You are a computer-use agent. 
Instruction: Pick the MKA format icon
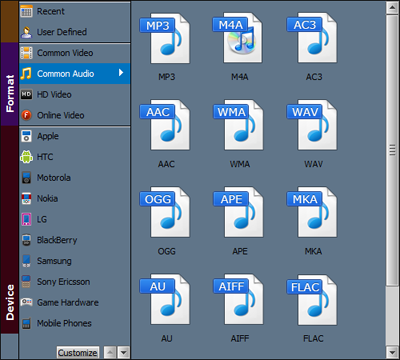(x=312, y=213)
